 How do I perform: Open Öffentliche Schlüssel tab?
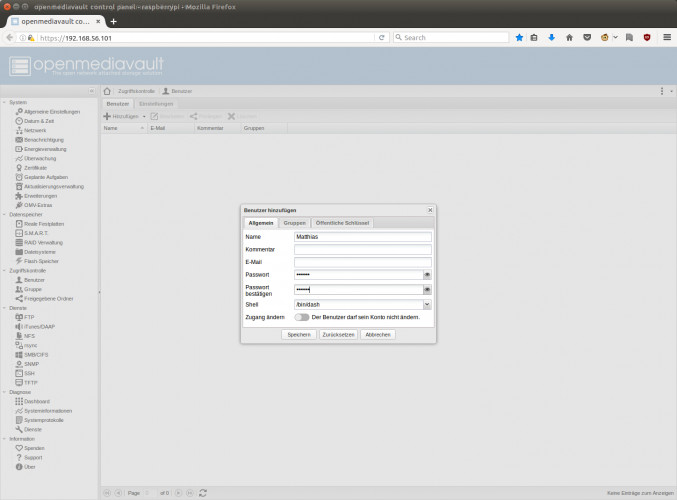(342, 223)
